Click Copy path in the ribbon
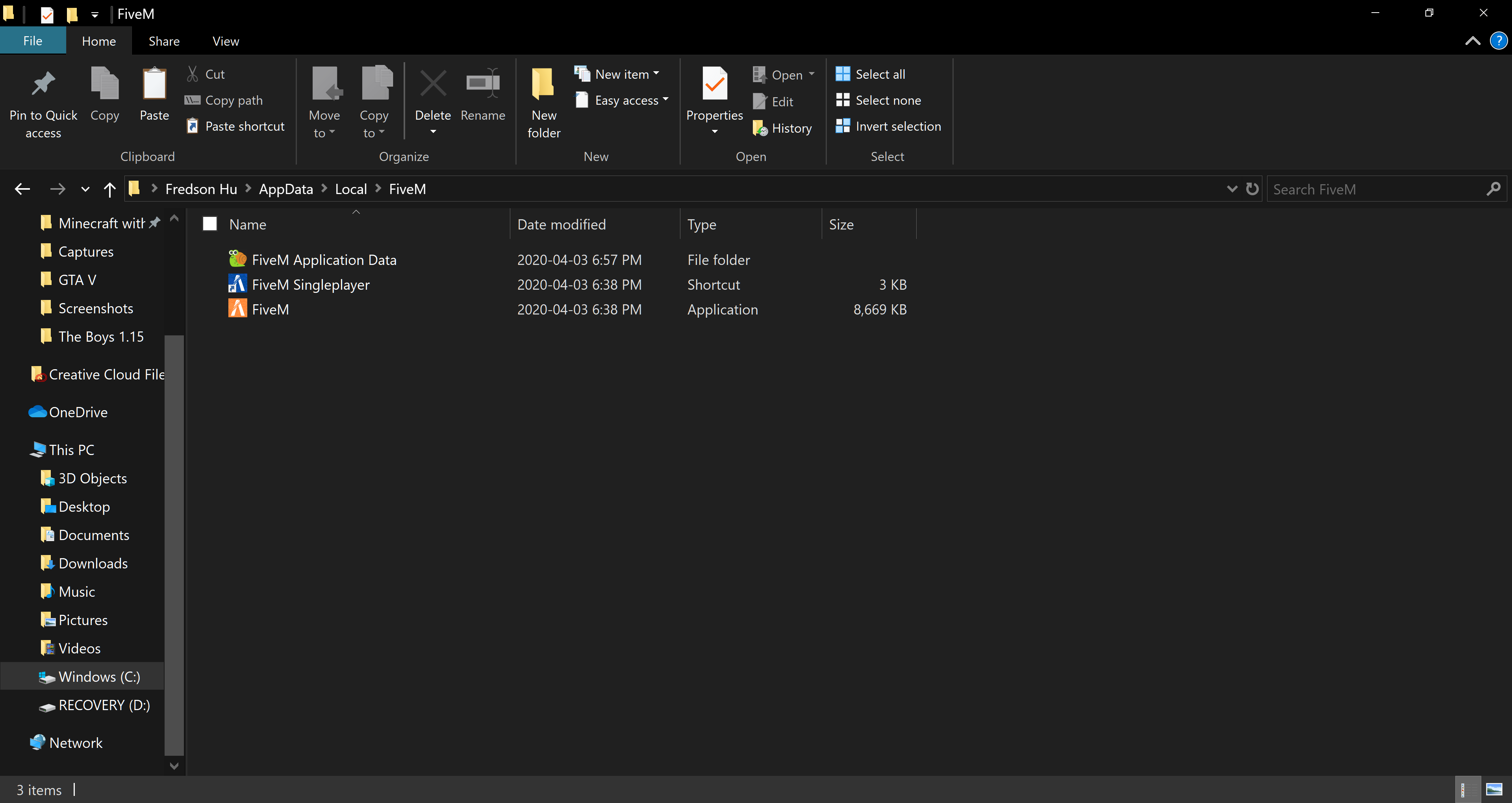This screenshot has width=1512, height=803. click(x=224, y=100)
